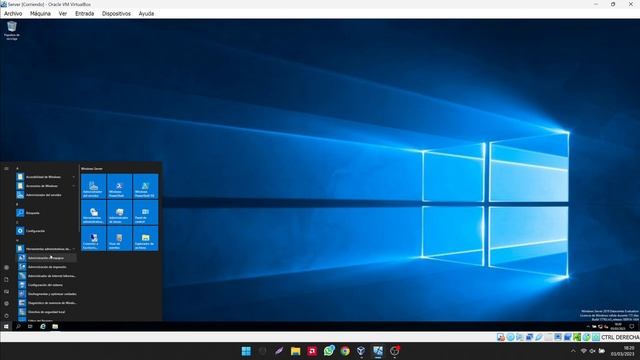This screenshot has width=640, height=360.
Task: Open Configuración del sistema
Action: (46, 285)
